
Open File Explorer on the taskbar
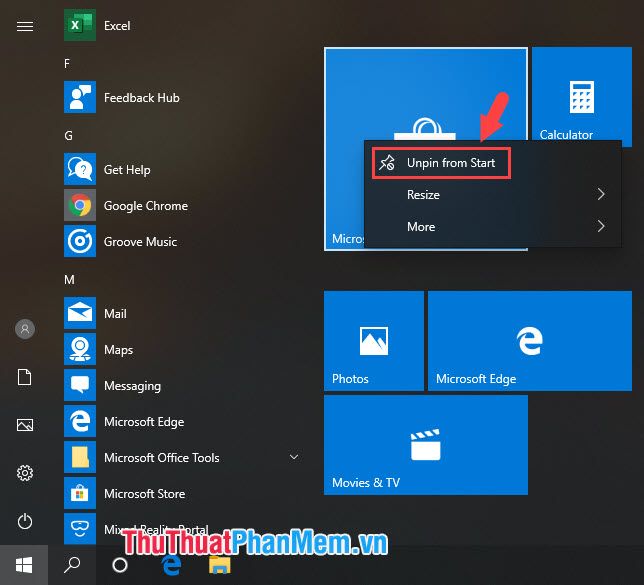(x=220, y=565)
